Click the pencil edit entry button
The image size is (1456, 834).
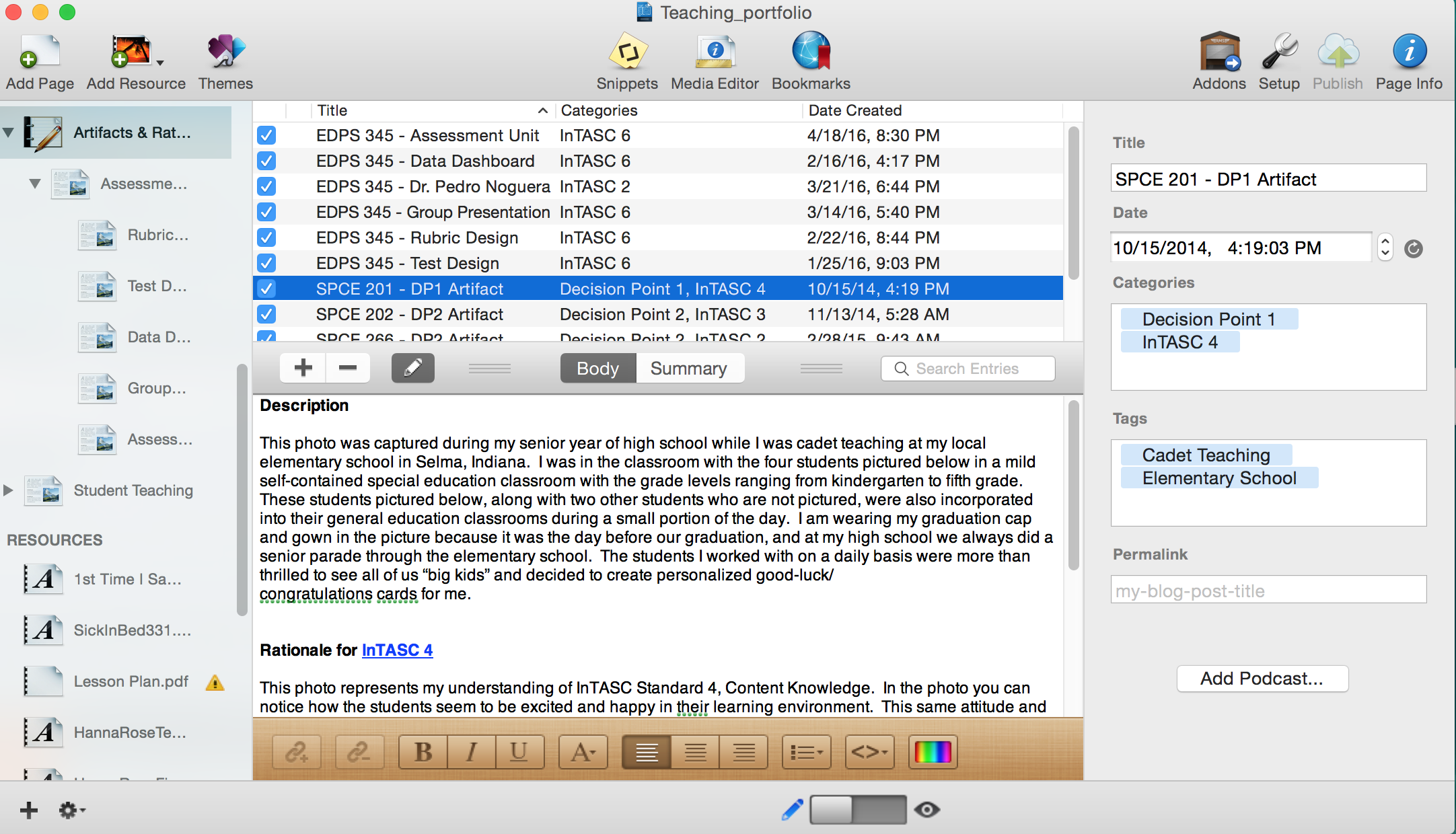point(412,368)
